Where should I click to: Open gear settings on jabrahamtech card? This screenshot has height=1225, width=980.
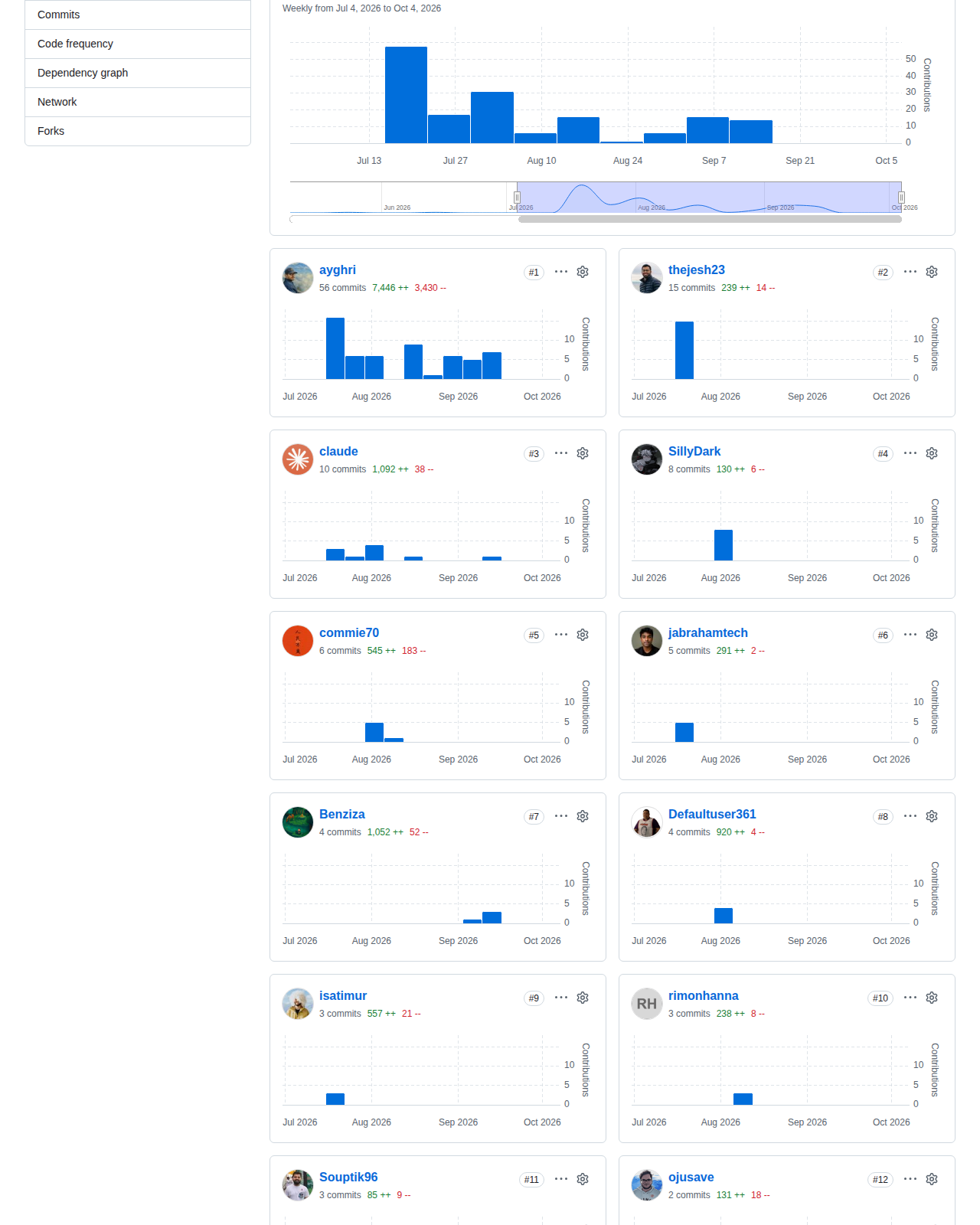pyautogui.click(x=932, y=635)
